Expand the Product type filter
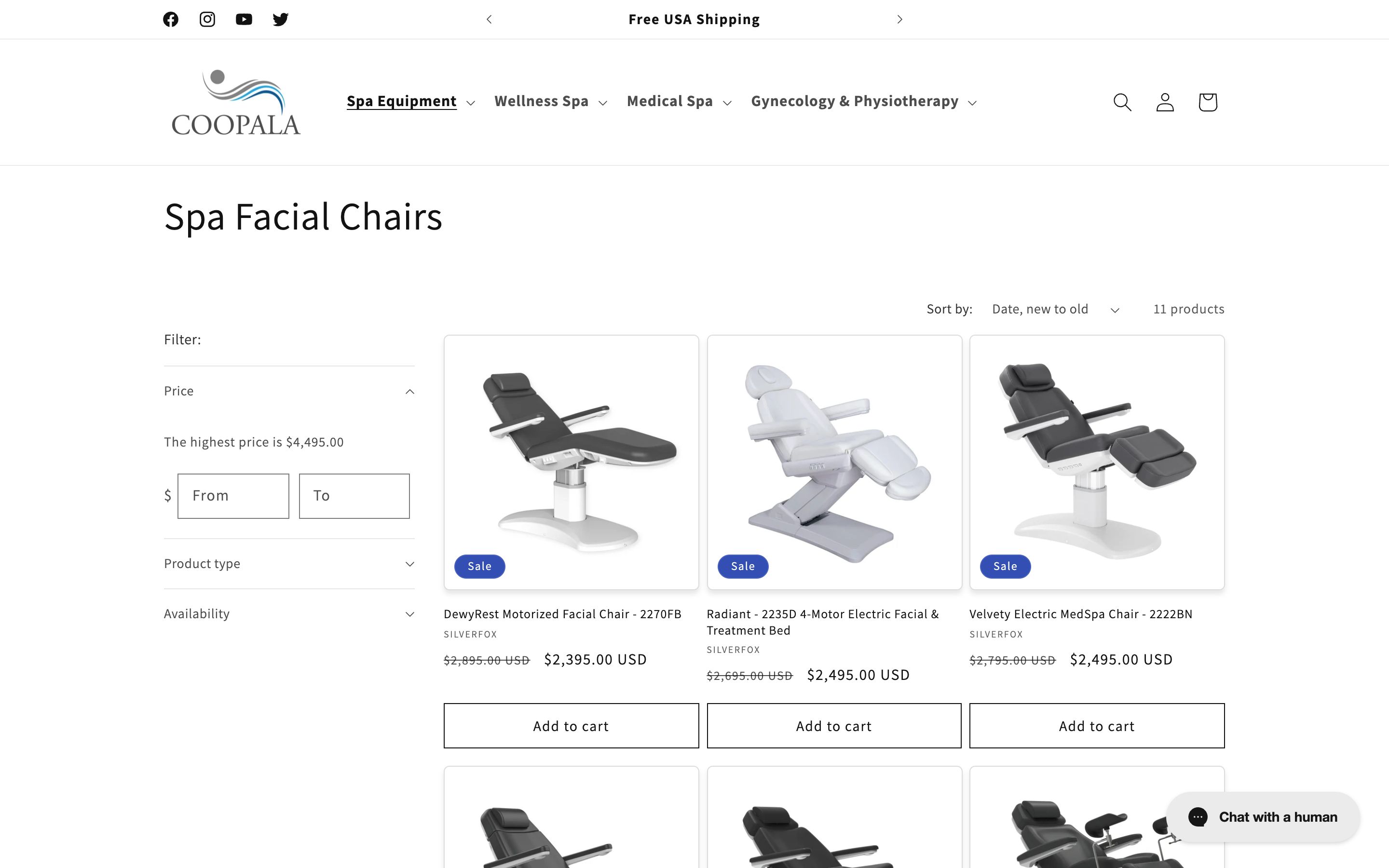 pyautogui.click(x=289, y=564)
